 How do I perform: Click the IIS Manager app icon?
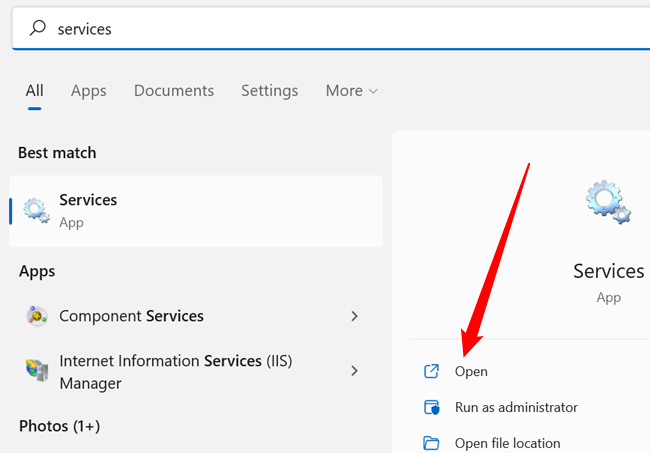click(37, 371)
